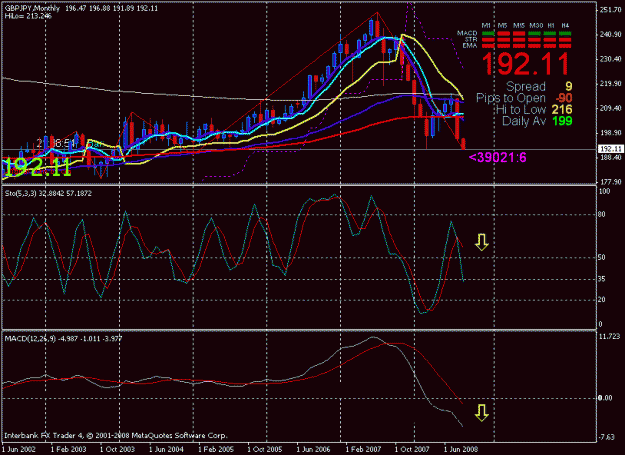Screen dimensions: 625x455
Task: Click the STR row label in signal table
Action: coord(471,39)
